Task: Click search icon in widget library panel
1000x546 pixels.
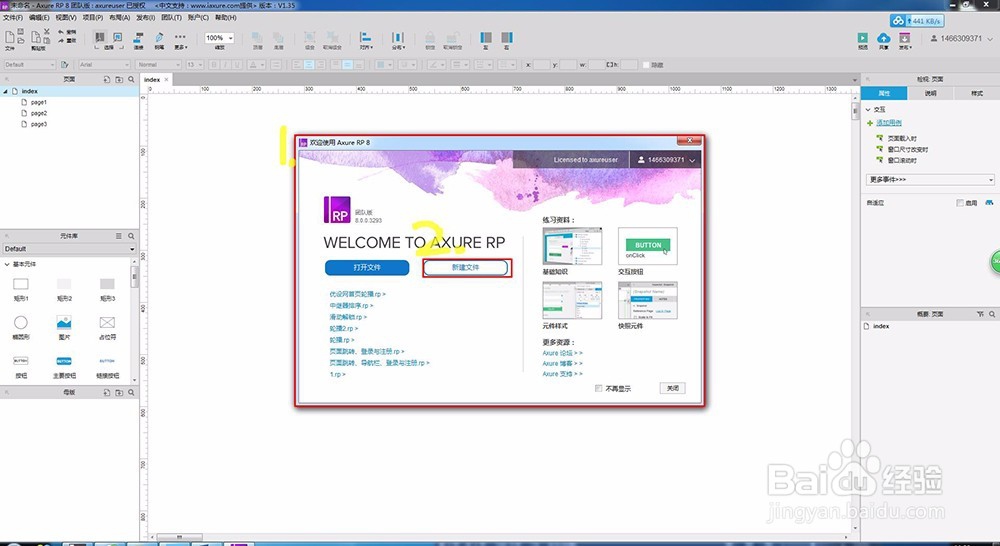Action: point(131,236)
